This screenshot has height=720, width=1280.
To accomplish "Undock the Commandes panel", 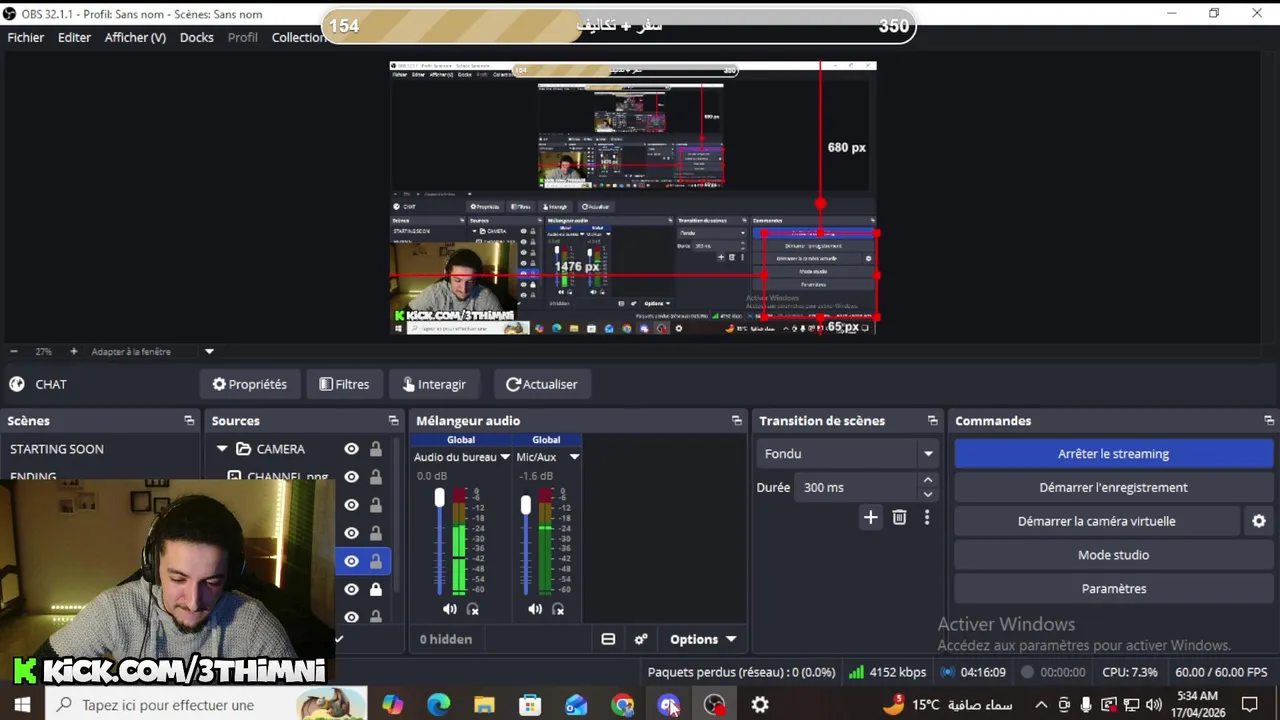I will point(1269,421).
